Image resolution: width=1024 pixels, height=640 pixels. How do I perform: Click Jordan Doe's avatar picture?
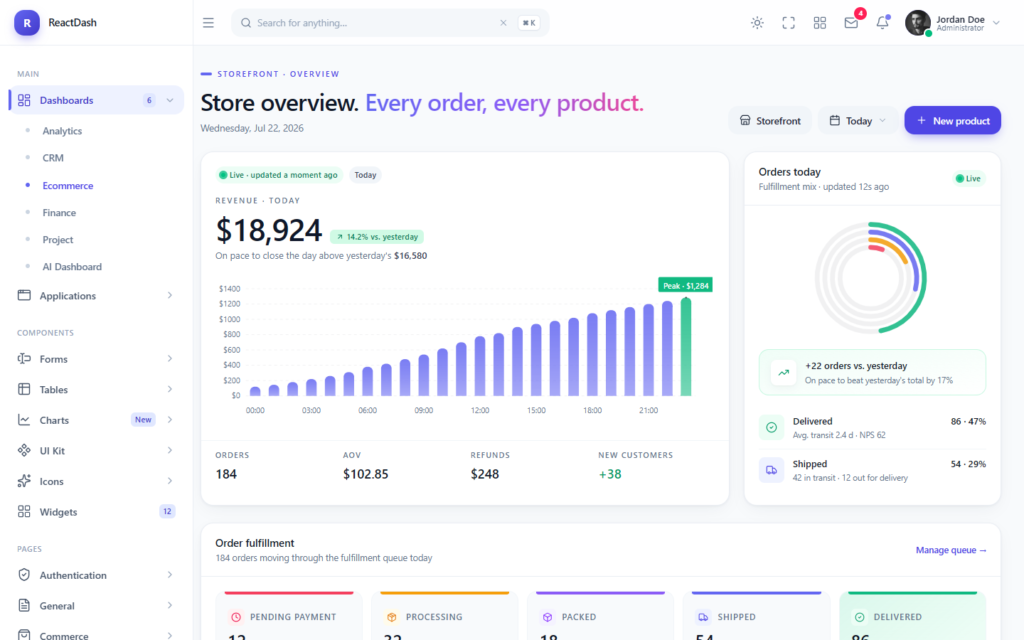(x=918, y=23)
